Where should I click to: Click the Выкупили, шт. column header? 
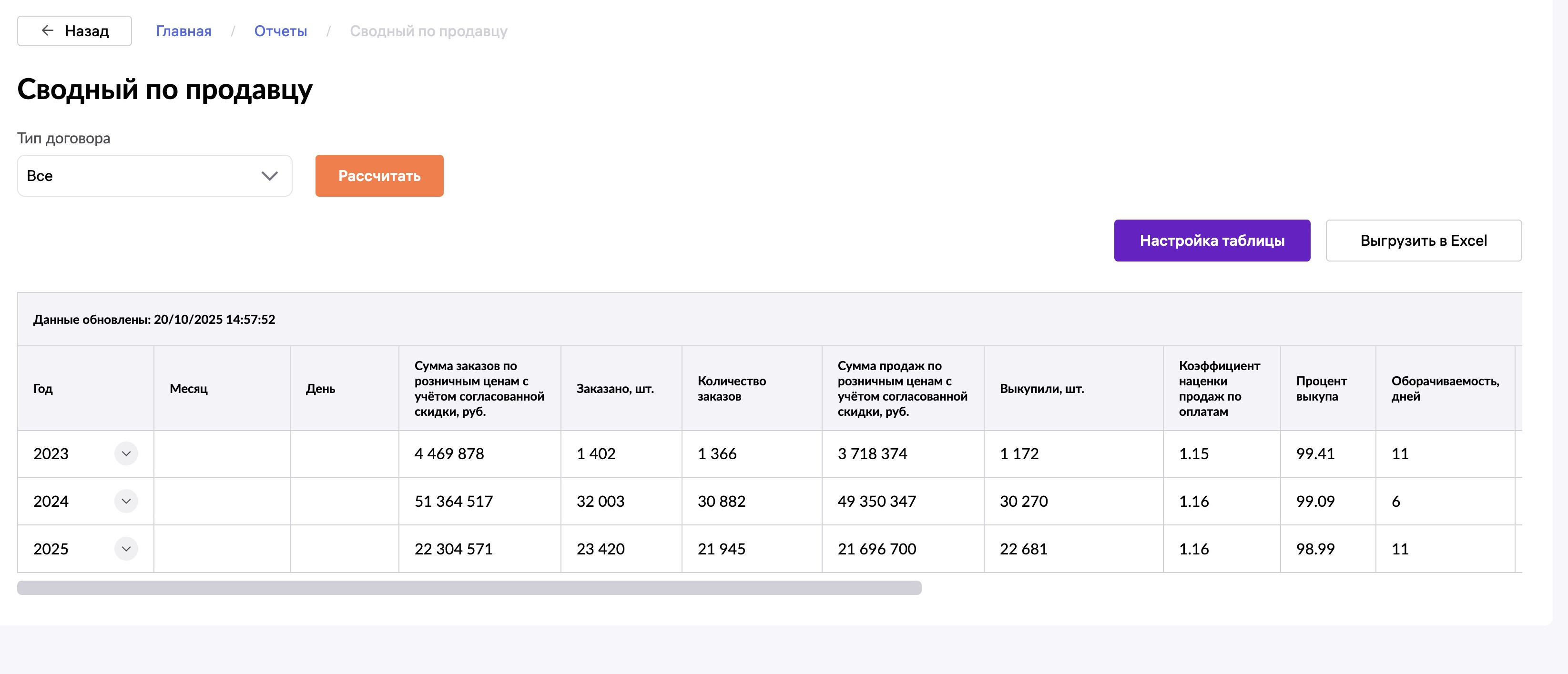1041,389
